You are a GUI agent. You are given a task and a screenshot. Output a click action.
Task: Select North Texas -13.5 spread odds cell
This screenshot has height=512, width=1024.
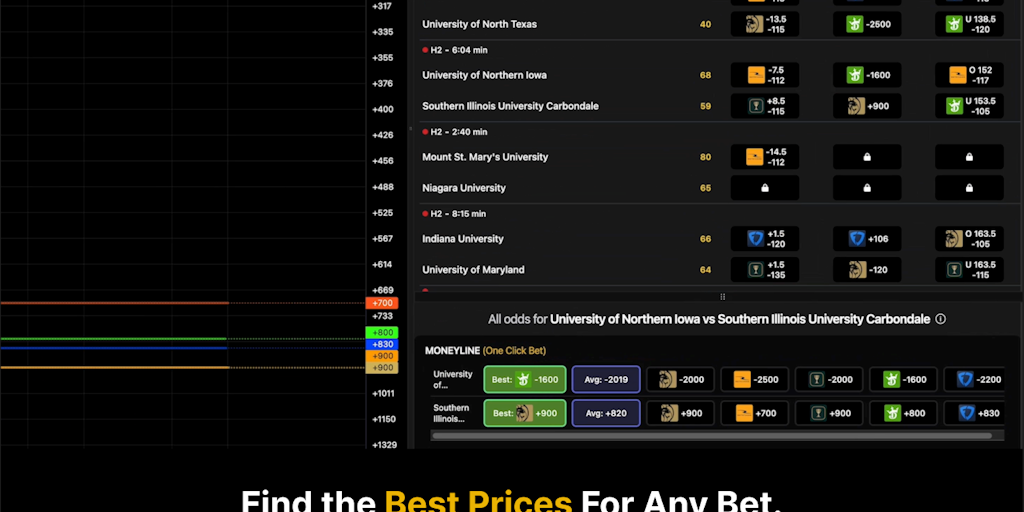(x=765, y=24)
